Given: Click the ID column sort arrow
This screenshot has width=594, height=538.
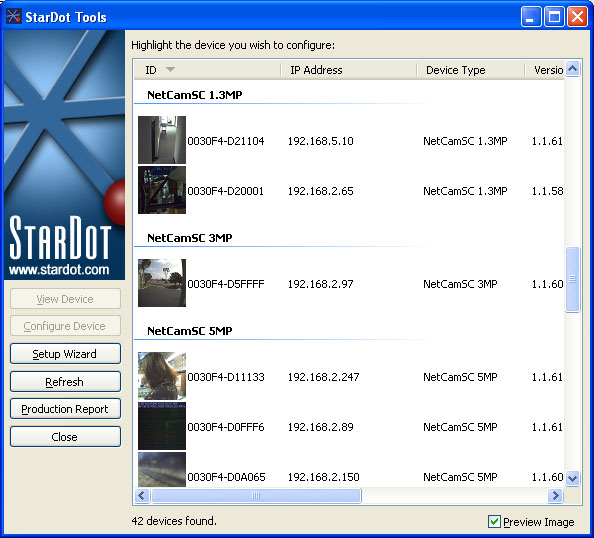Looking at the screenshot, I should [170, 69].
